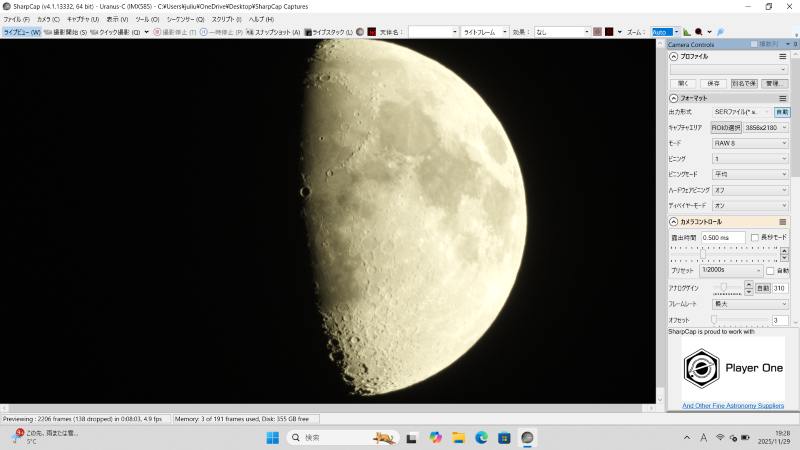Click the 保存 button in profile section
The height and width of the screenshot is (450, 800).
point(712,83)
